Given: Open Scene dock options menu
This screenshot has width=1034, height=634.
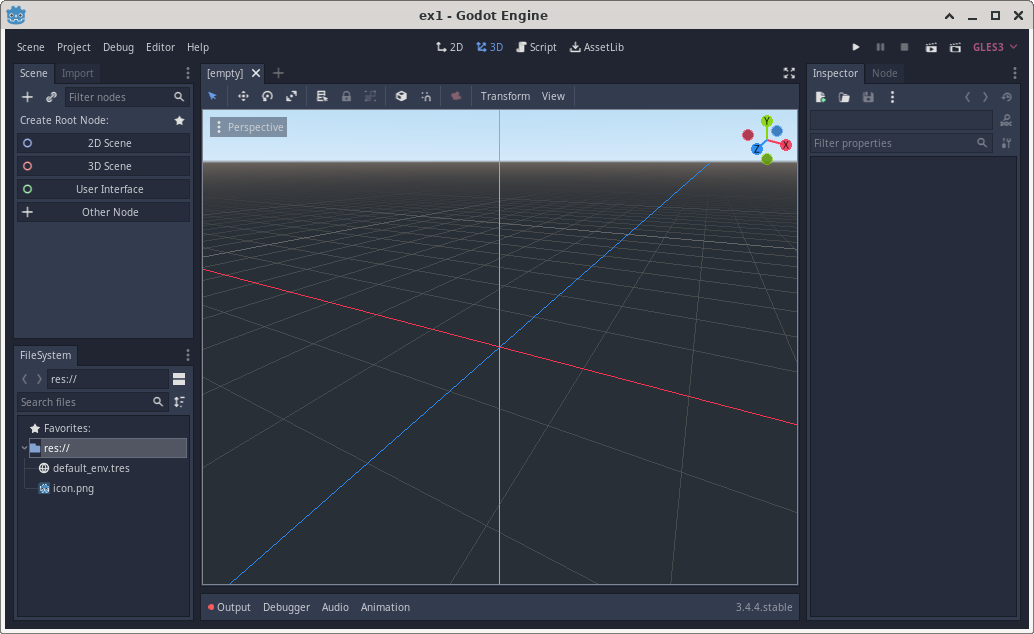Looking at the screenshot, I should [187, 73].
